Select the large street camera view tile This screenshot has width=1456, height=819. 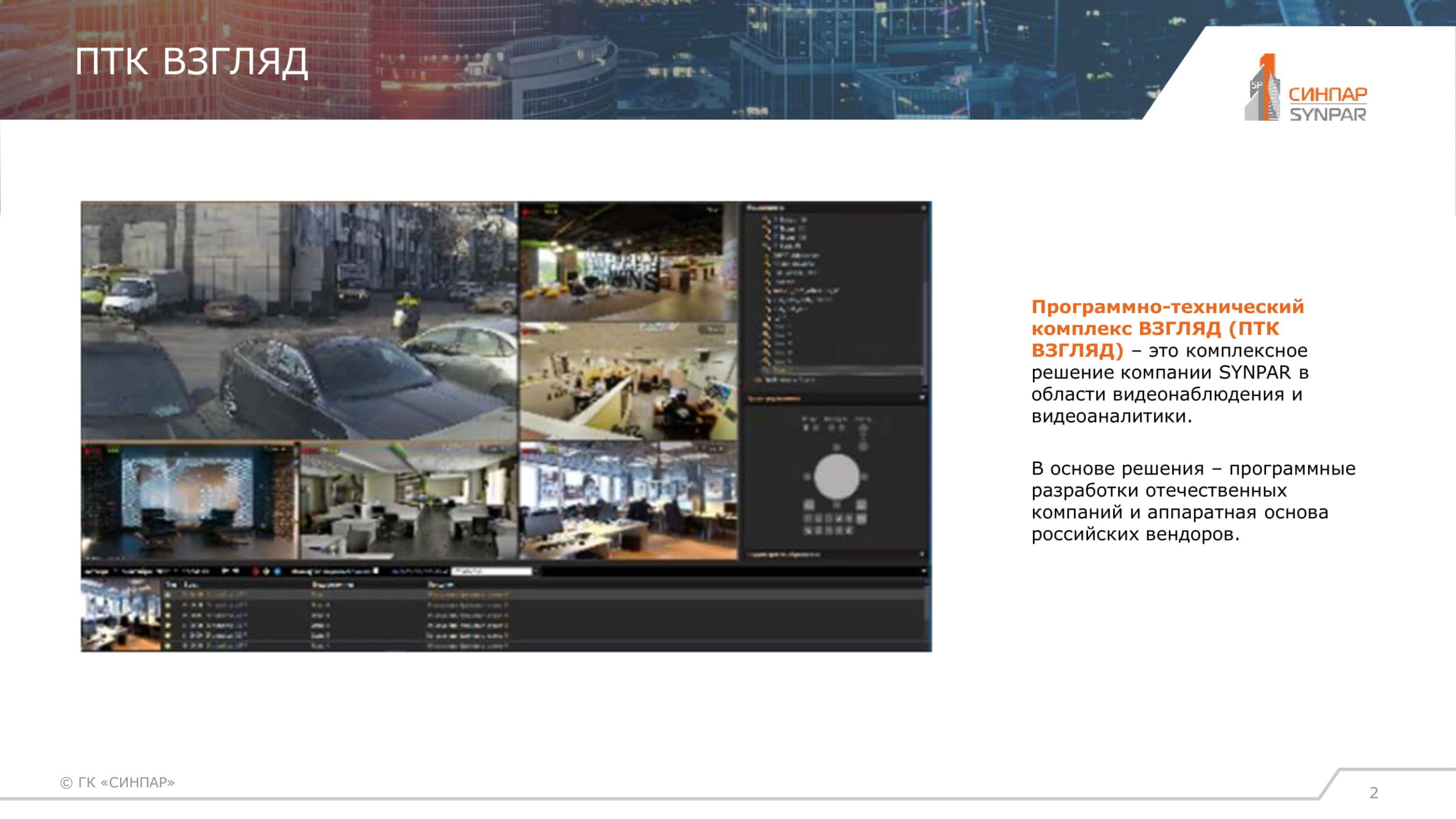[299, 321]
